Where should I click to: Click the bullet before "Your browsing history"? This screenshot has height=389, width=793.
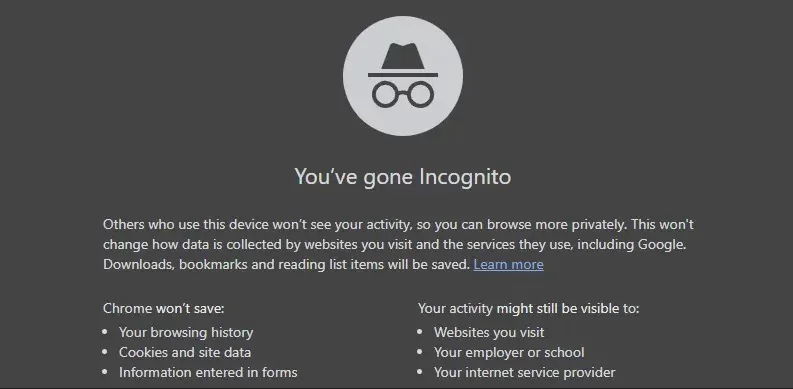click(105, 332)
